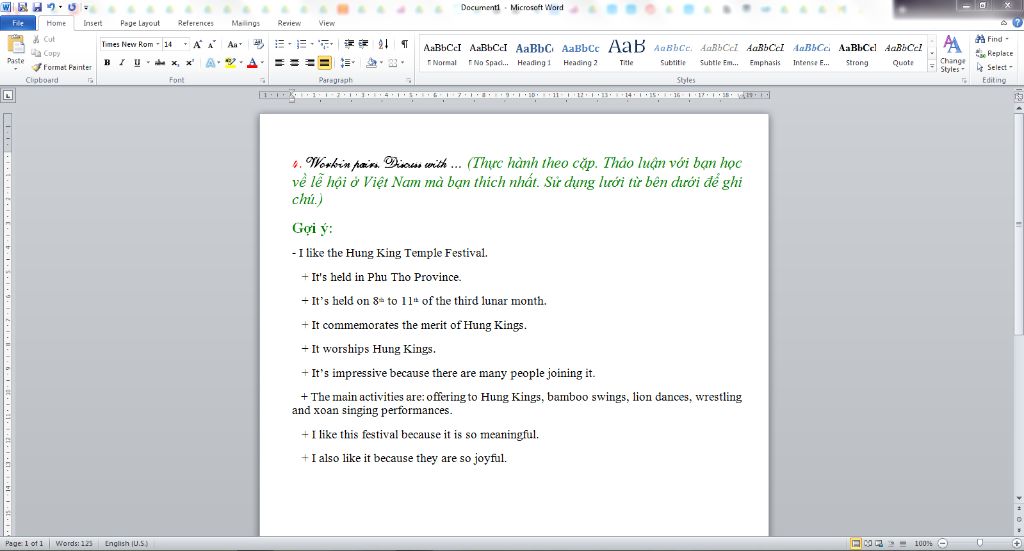The width and height of the screenshot is (1024, 551).
Task: Apply strikethrough formatting
Action: tap(159, 63)
